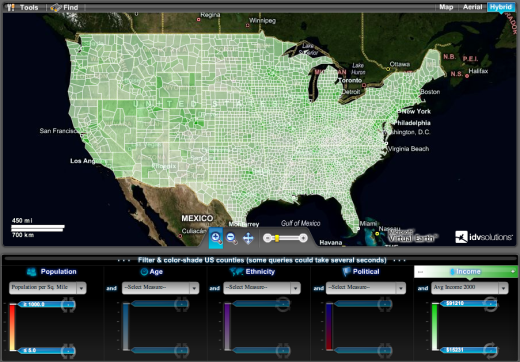
Task: Click the New York city label
Action: pos(416,111)
